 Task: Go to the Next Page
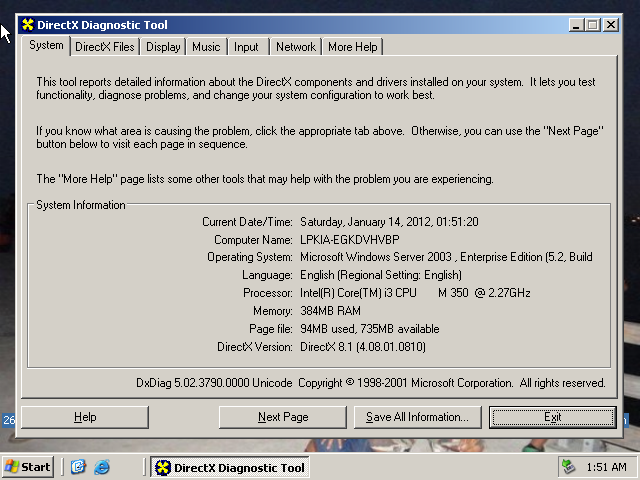pos(283,417)
